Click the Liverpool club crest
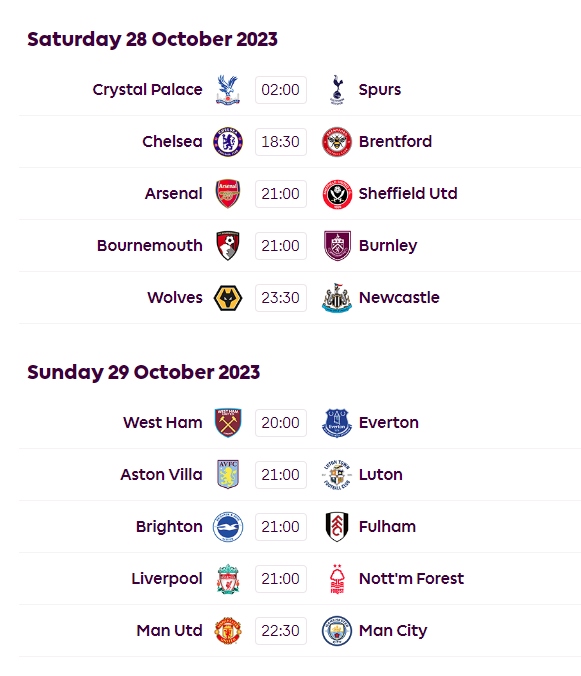The width and height of the screenshot is (581, 676). pos(228,579)
